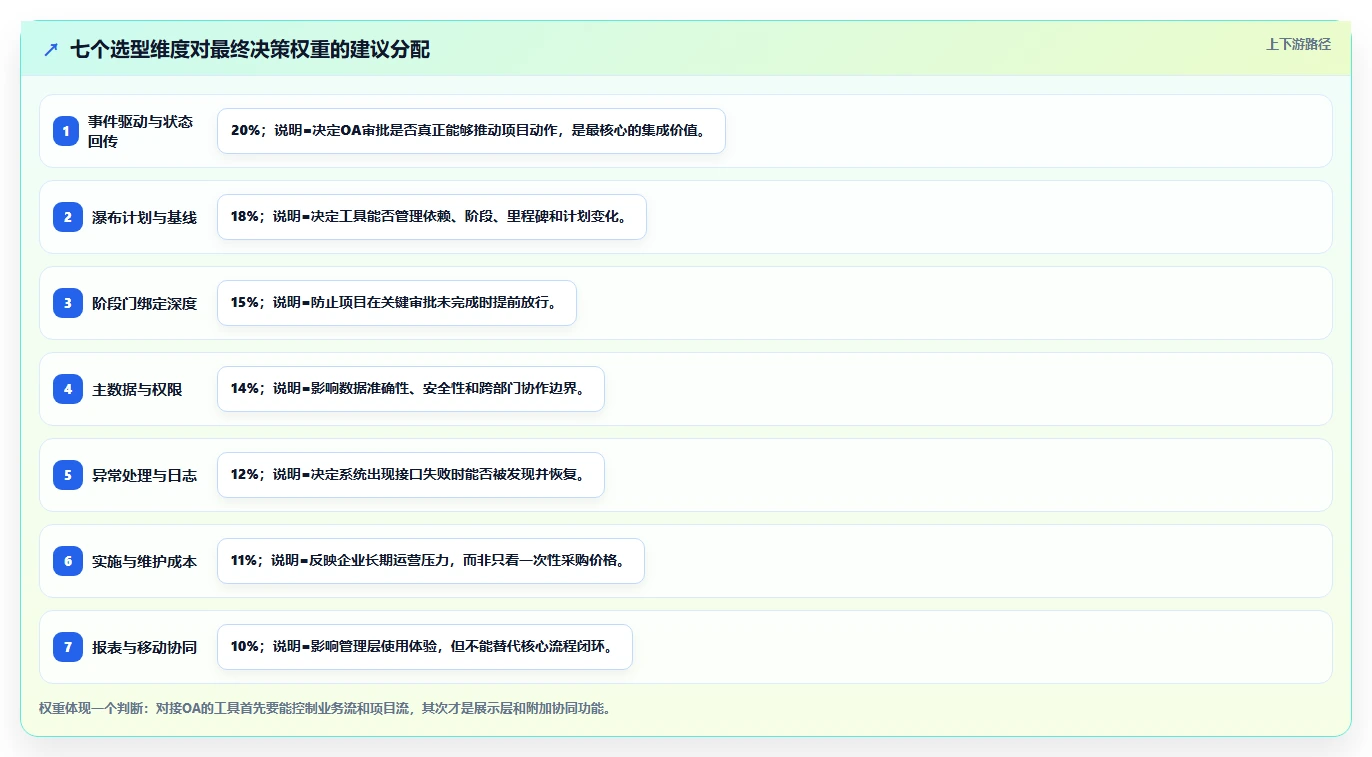Select number badge 2

tap(68, 217)
